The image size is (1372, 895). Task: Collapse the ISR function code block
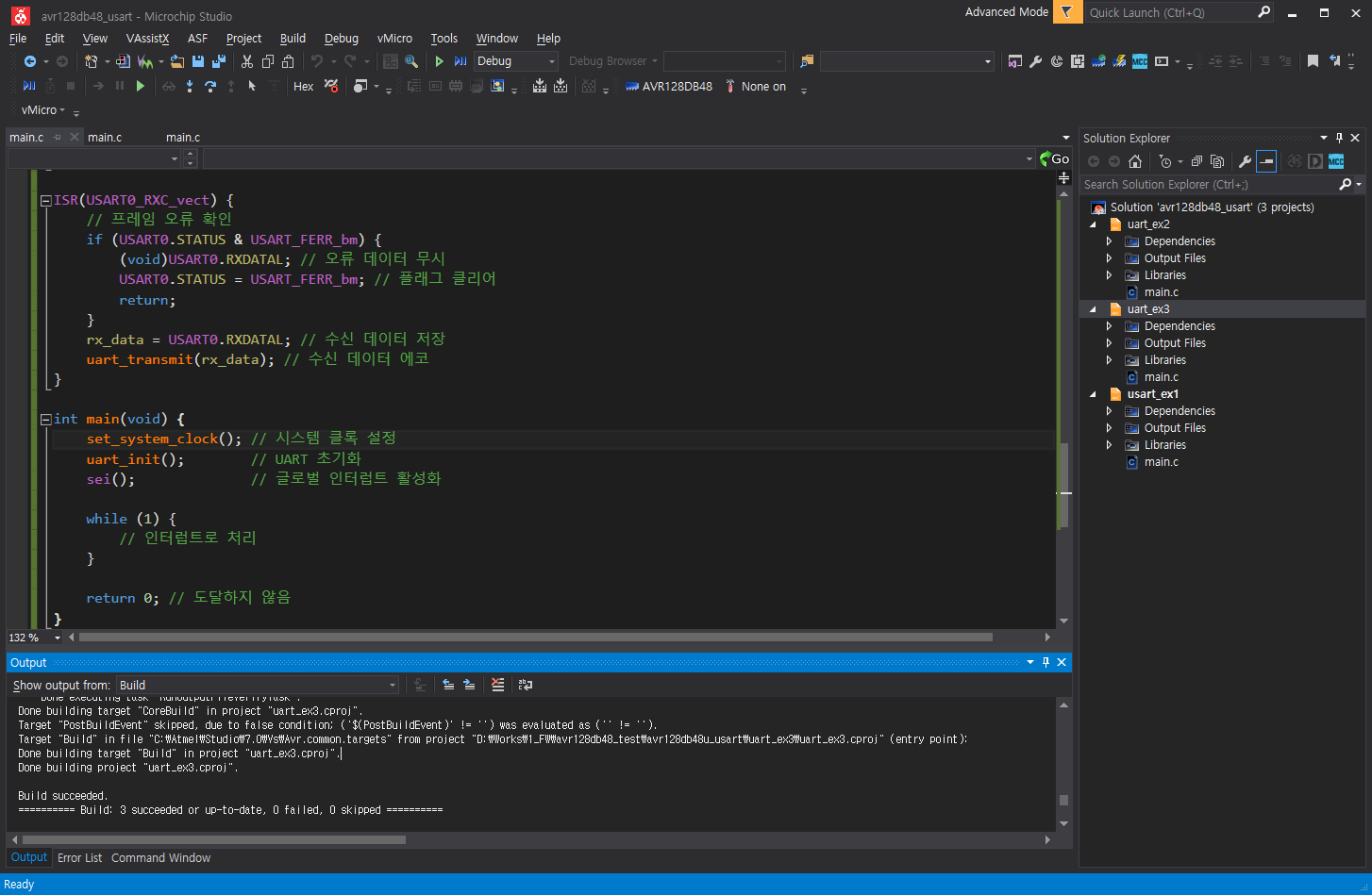point(45,200)
